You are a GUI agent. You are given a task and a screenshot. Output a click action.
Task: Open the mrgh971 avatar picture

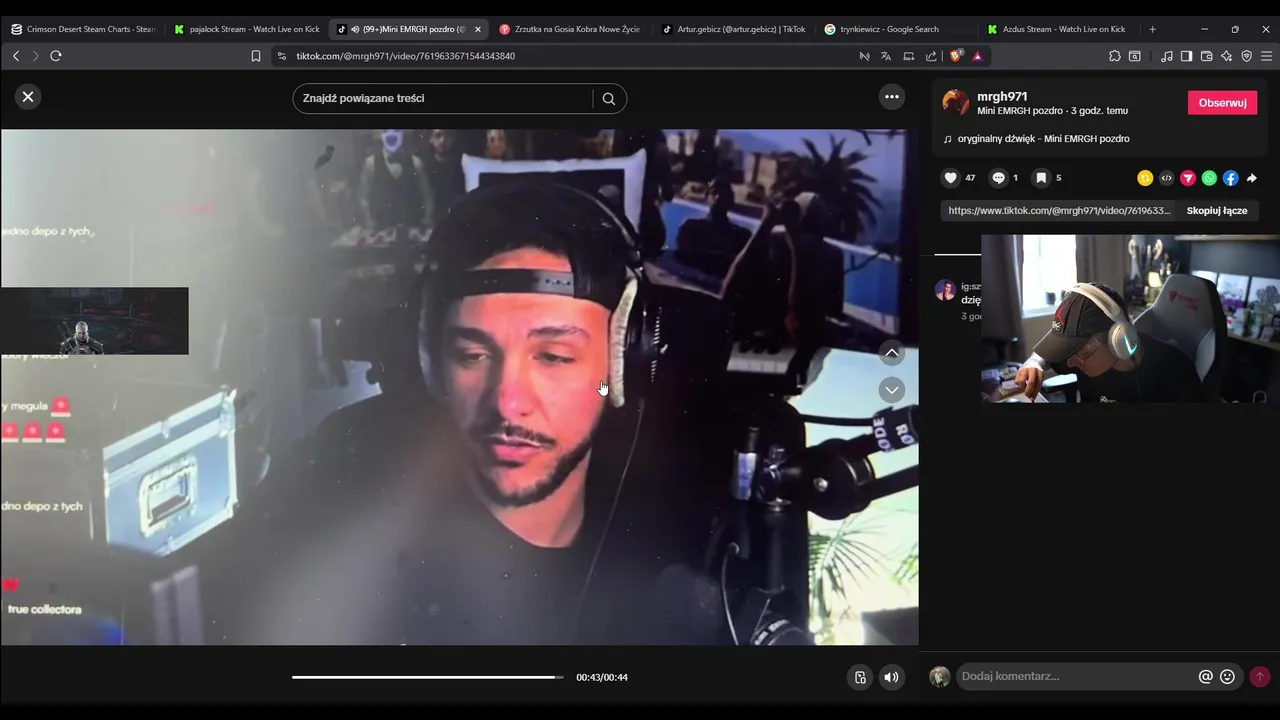click(956, 103)
